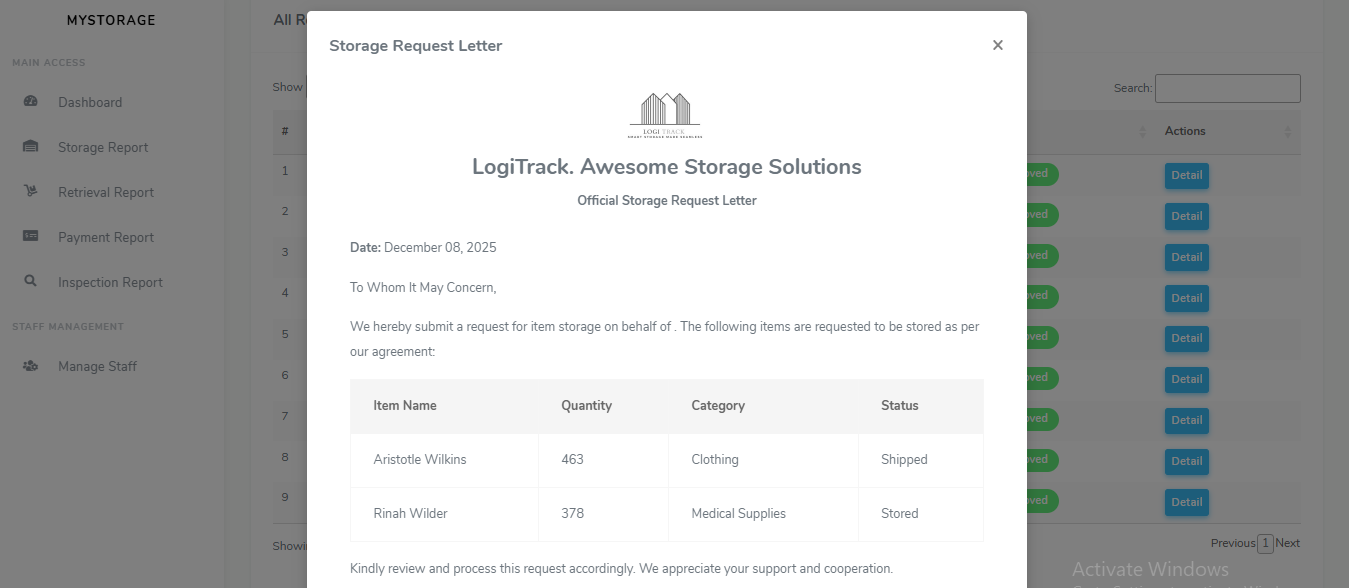Close the Storage Request Letter dialog
The height and width of the screenshot is (588, 1349).
[997, 45]
